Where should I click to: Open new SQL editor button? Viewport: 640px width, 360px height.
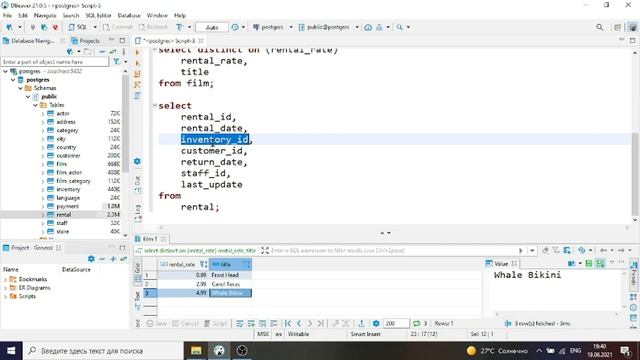click(78, 27)
